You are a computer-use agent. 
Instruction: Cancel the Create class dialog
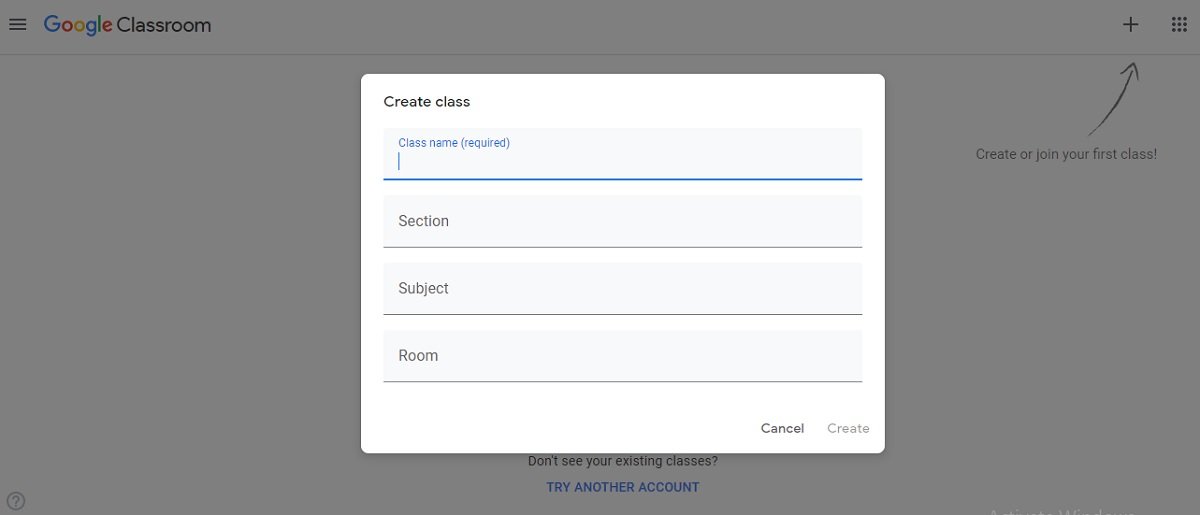[782, 428]
